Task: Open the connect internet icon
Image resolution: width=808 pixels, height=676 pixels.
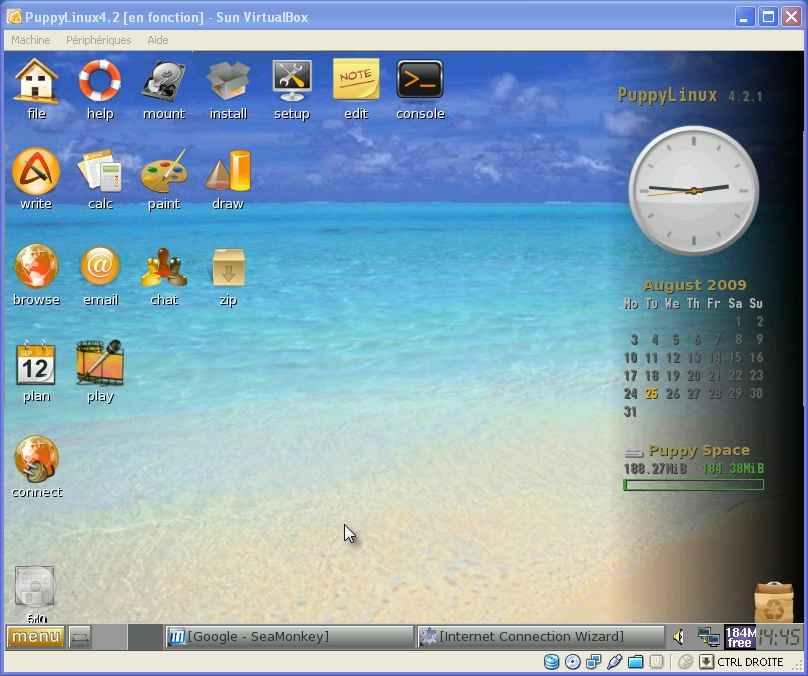Action: point(36,459)
